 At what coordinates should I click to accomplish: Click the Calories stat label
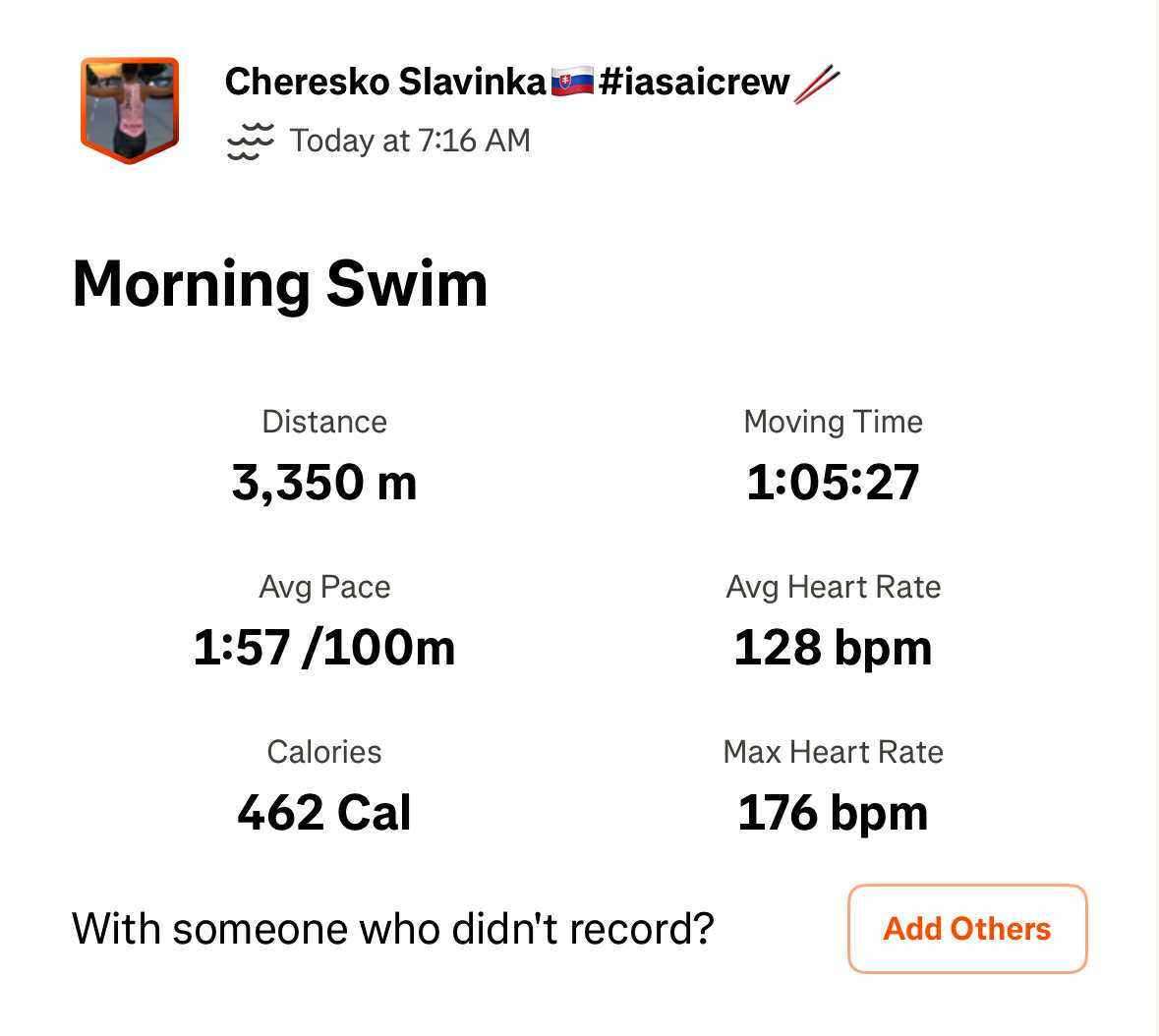coord(324,752)
